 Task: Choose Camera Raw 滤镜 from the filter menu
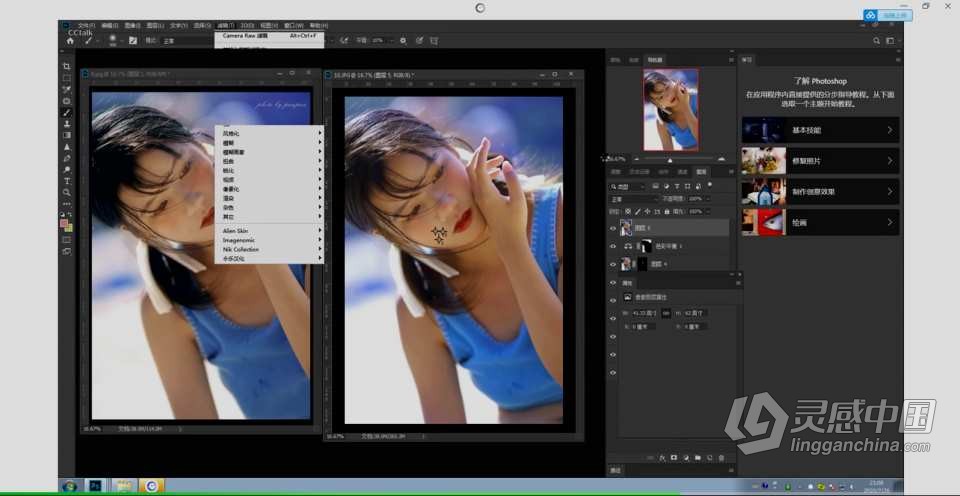point(269,36)
